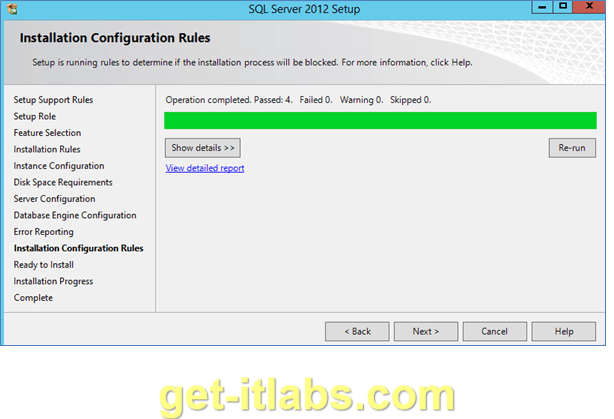The height and width of the screenshot is (419, 614).
Task: Select the Ready to Install step
Action: pyautogui.click(x=43, y=265)
